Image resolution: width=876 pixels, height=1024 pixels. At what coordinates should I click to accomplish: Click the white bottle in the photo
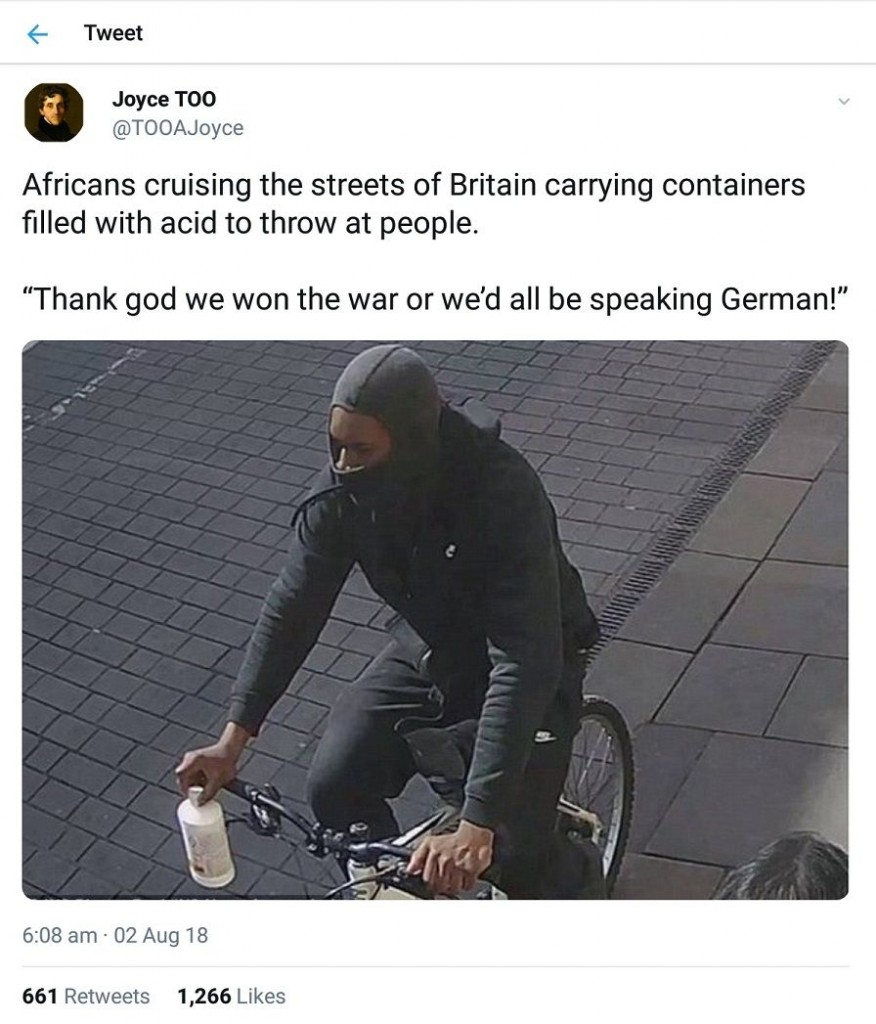click(205, 837)
